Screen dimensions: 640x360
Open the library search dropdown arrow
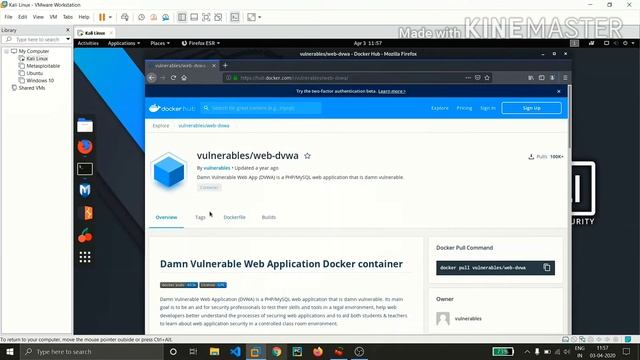tap(68, 39)
